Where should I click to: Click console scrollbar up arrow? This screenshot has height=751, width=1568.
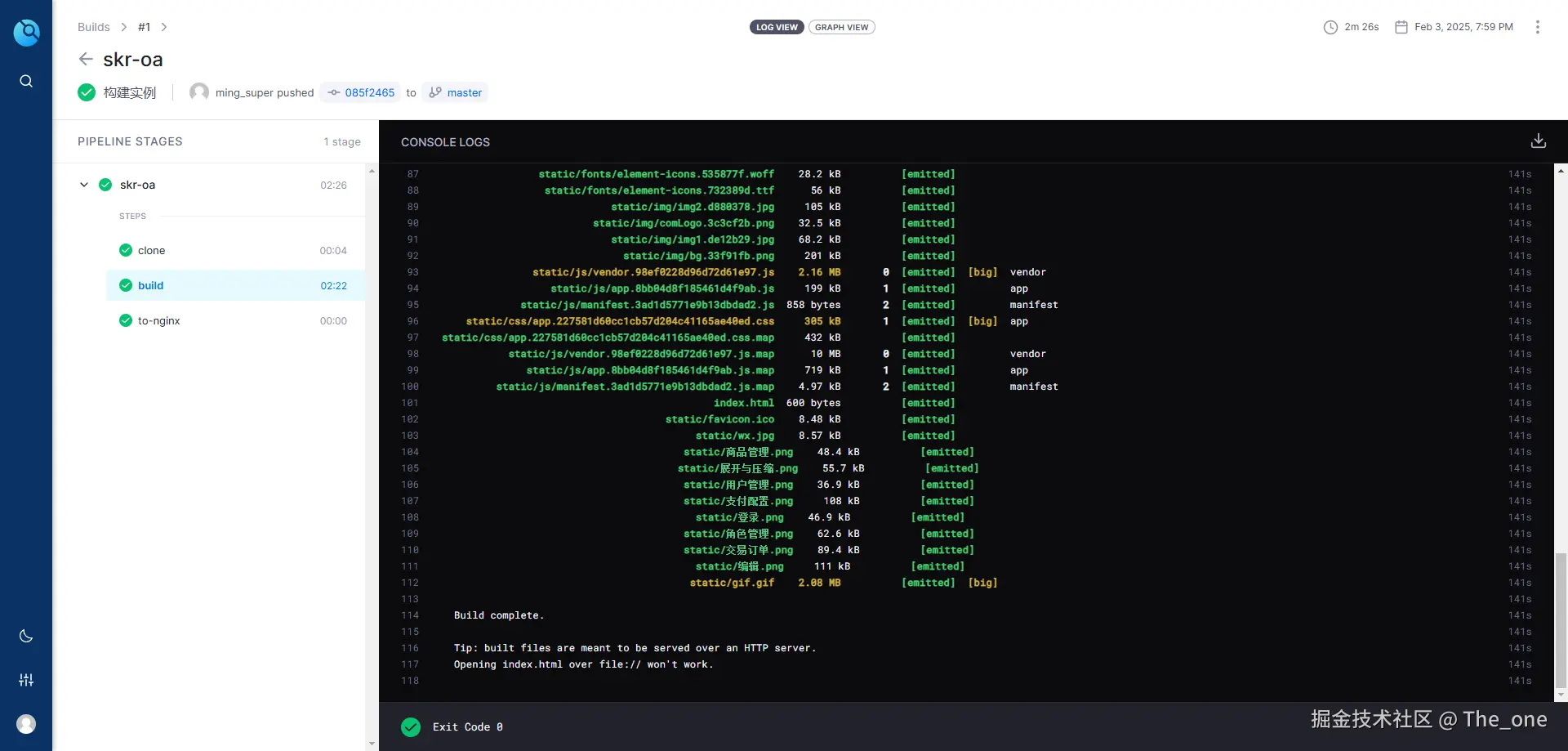1561,171
